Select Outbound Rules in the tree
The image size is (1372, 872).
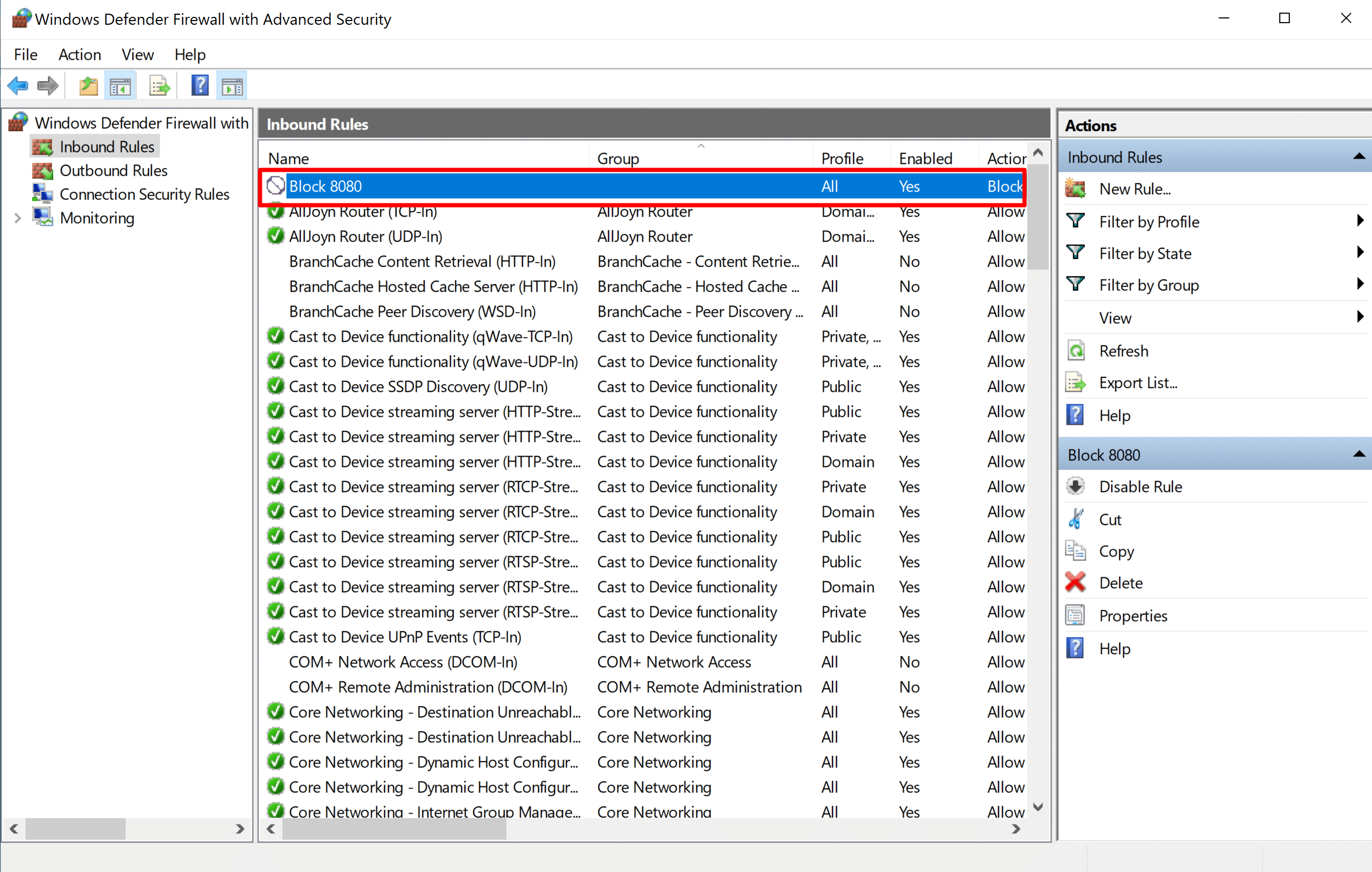pyautogui.click(x=113, y=170)
